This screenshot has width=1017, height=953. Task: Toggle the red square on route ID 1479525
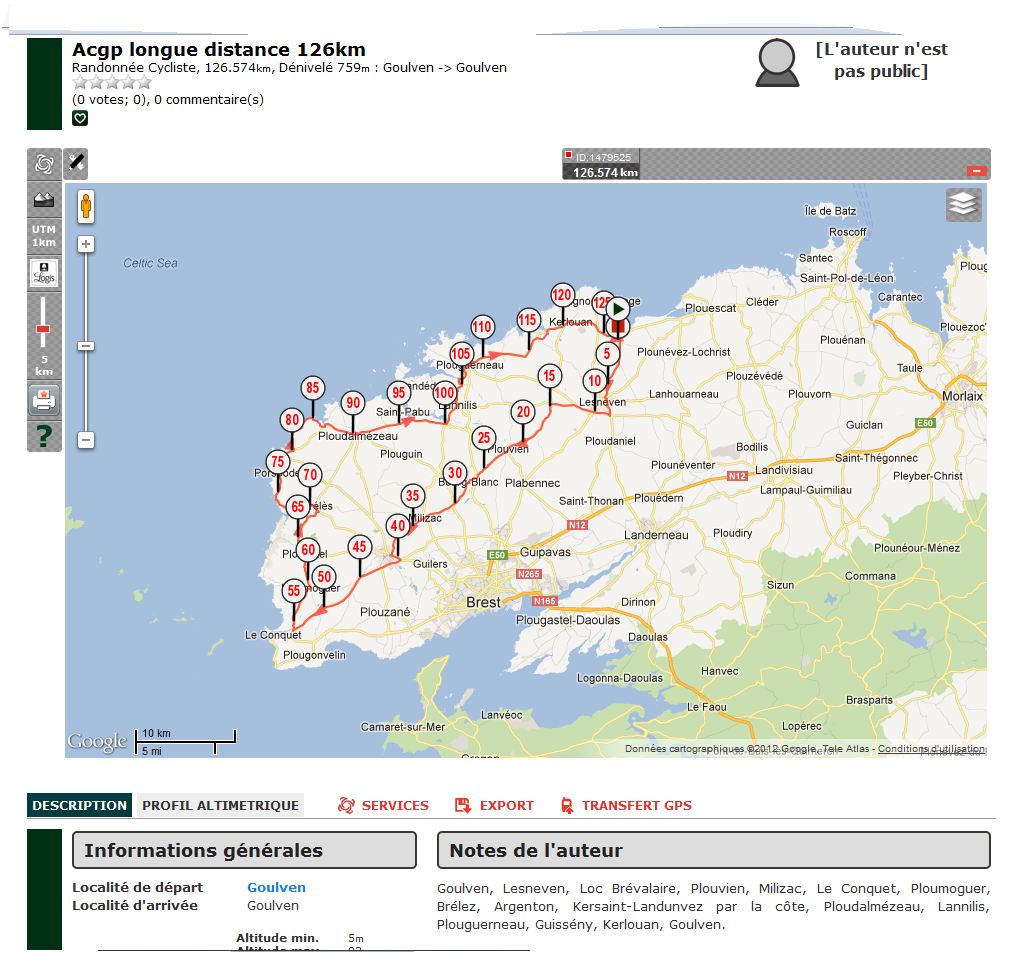tap(569, 156)
